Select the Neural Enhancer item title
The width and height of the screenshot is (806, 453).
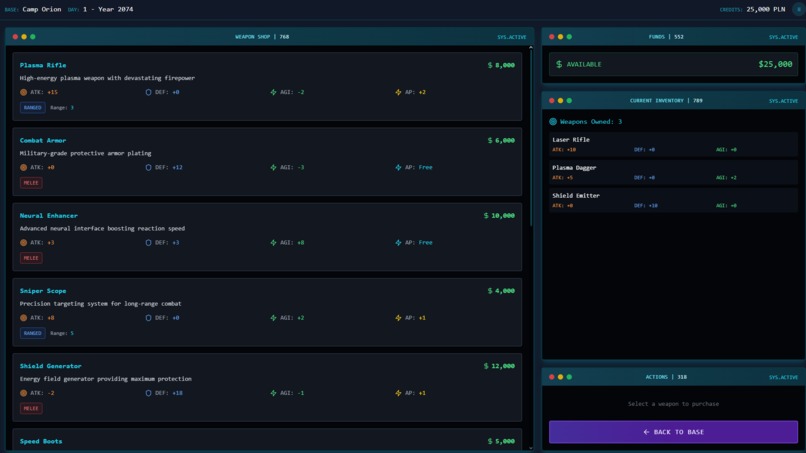[48, 215]
